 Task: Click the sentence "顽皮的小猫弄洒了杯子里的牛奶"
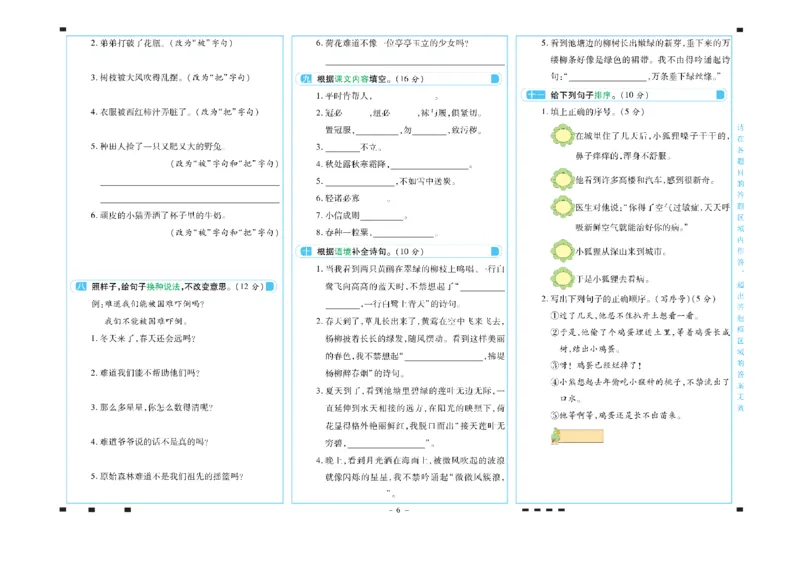(x=163, y=215)
